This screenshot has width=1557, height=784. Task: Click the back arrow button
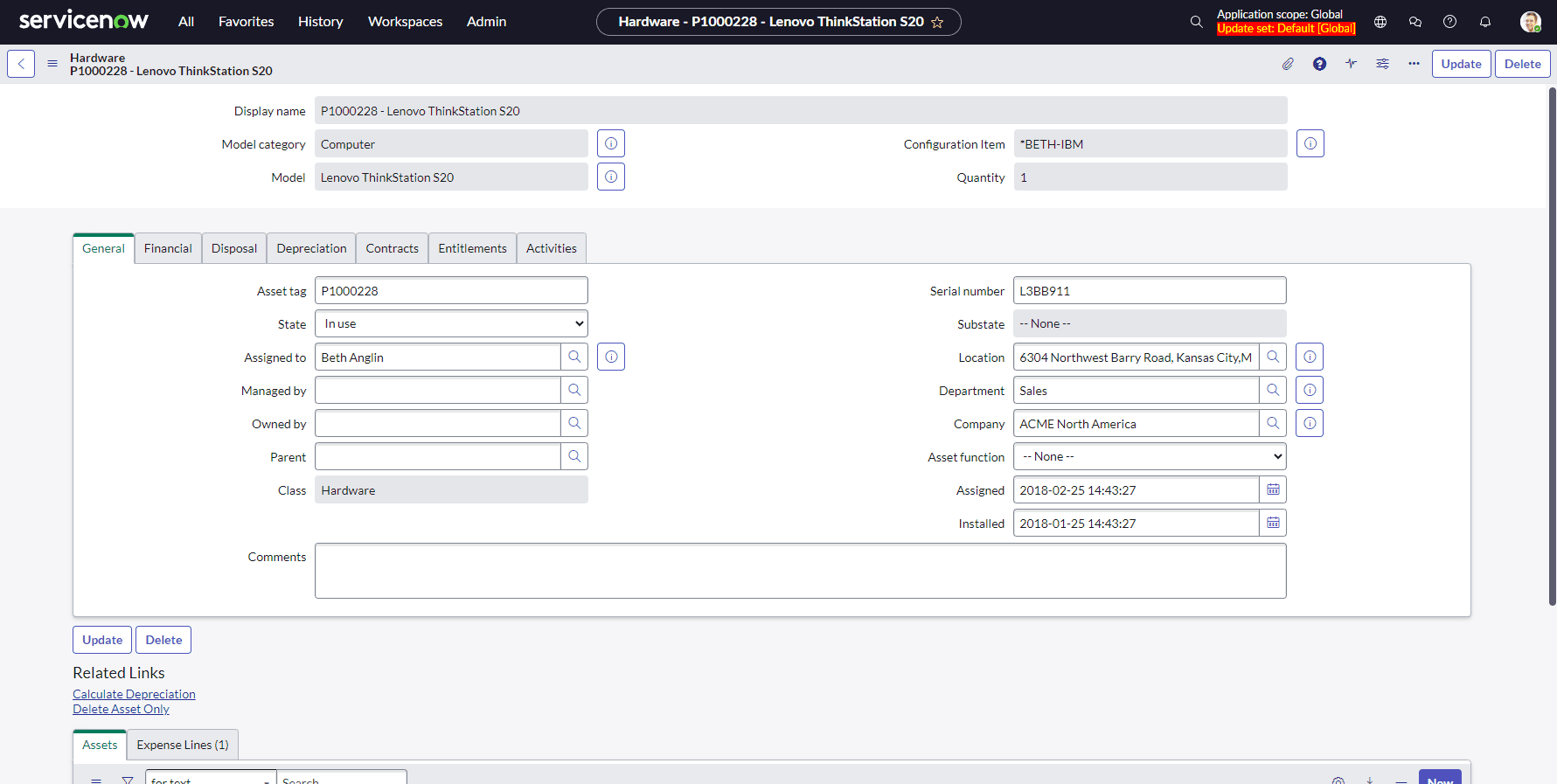(x=21, y=64)
